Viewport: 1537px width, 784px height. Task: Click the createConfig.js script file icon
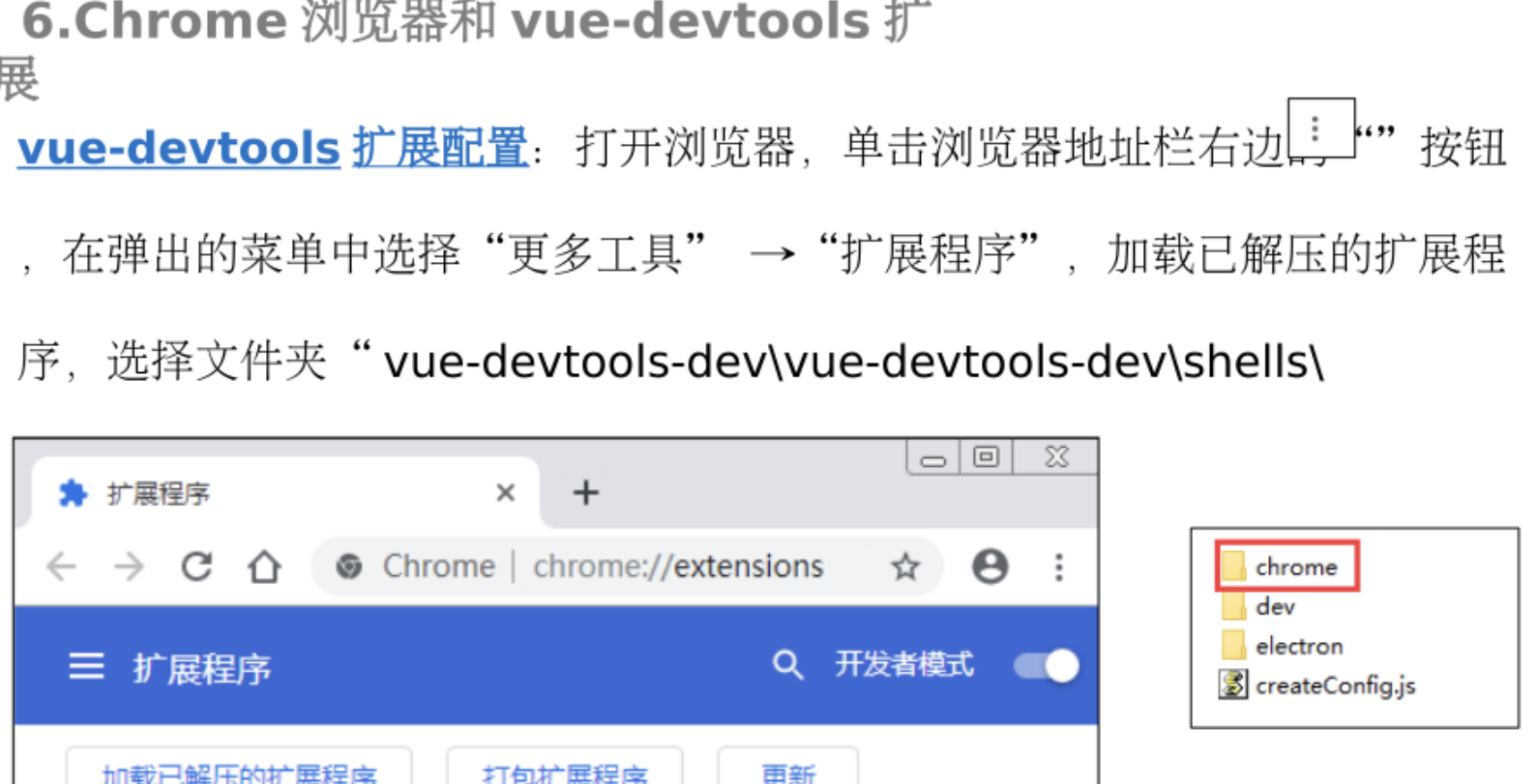1233,684
